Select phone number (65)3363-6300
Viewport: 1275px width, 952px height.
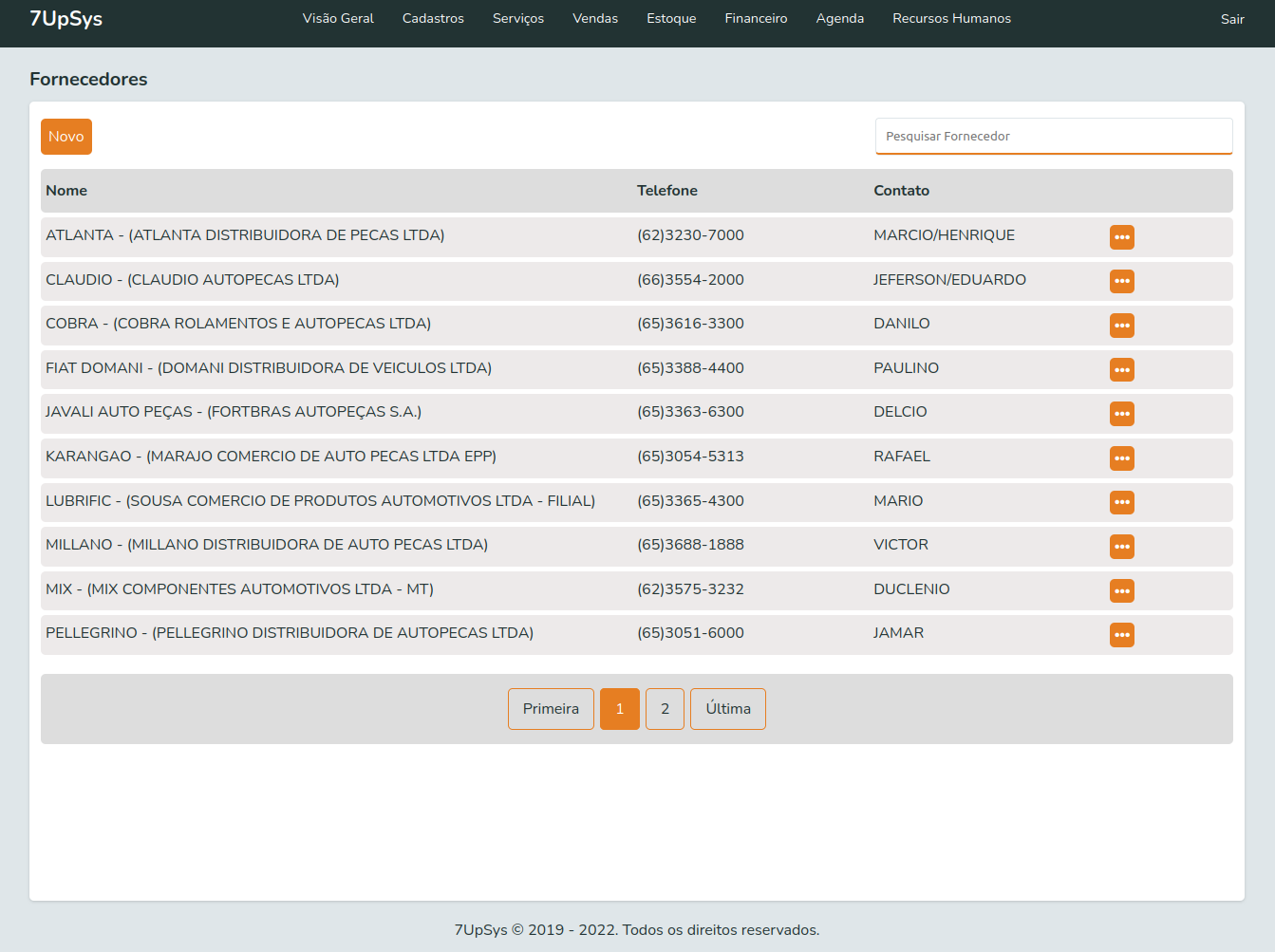click(690, 412)
